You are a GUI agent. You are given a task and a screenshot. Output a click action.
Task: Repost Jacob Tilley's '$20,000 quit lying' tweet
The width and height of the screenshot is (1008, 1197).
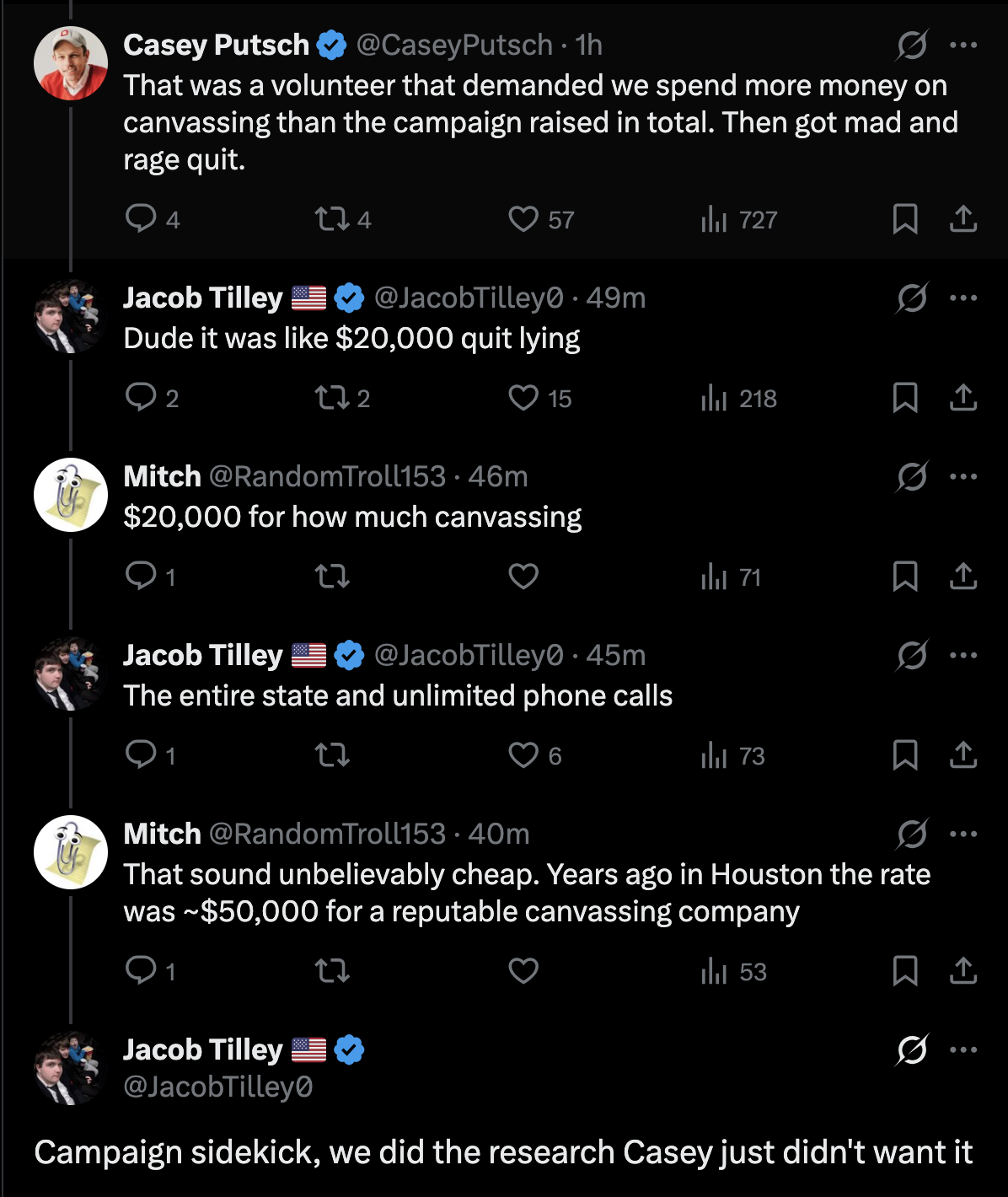coord(331,399)
